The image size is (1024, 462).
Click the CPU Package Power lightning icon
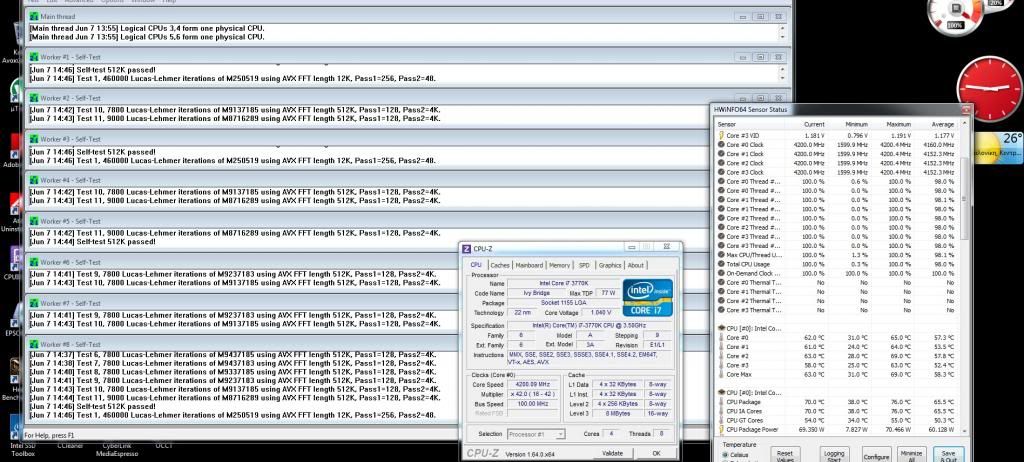pos(721,430)
